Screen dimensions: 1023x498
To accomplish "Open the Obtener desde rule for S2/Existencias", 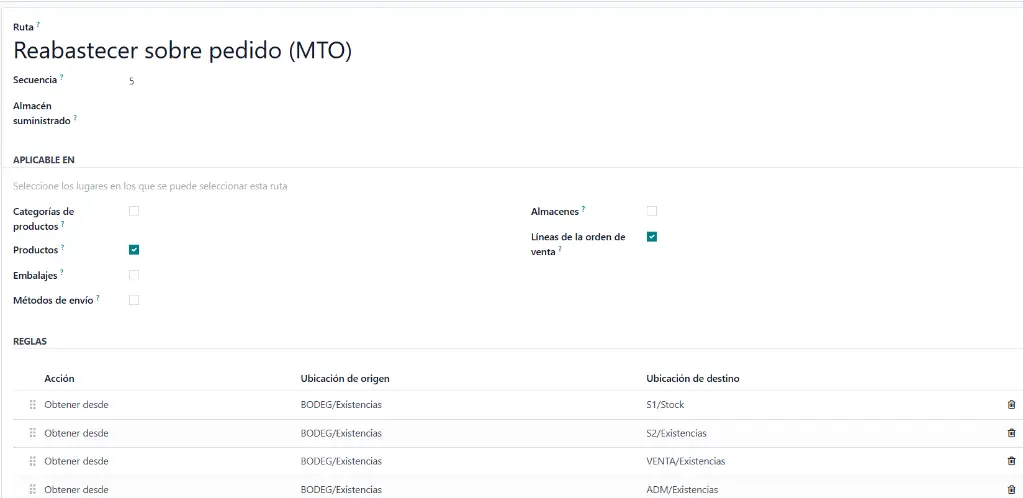I will (x=76, y=433).
